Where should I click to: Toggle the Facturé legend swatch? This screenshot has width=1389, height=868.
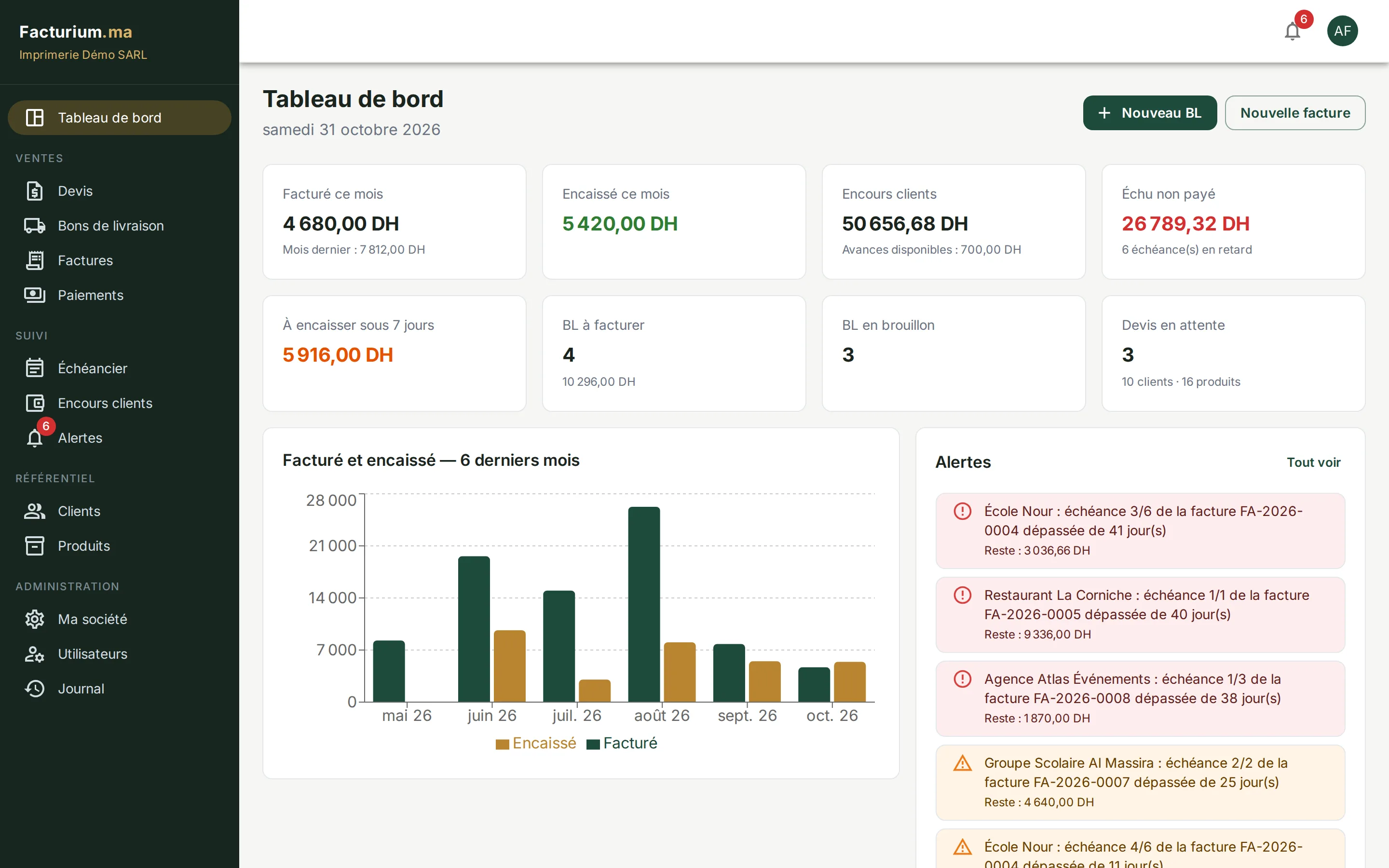(593, 744)
